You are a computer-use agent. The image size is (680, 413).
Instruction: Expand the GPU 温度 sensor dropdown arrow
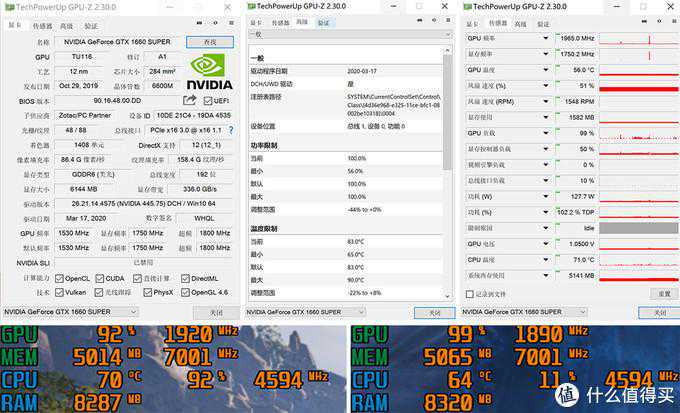pyautogui.click(x=546, y=70)
